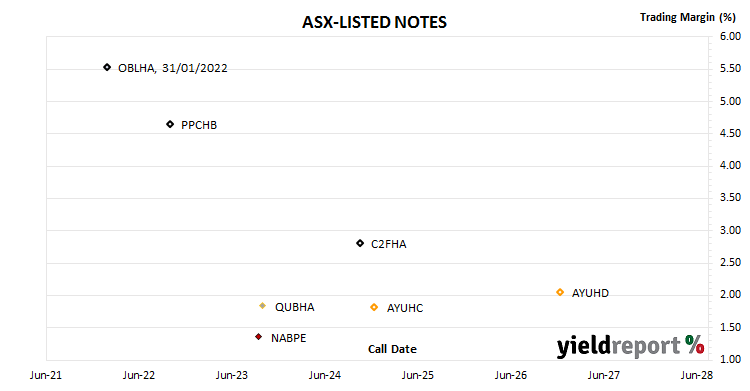This screenshot has width=750, height=391.
Task: Click the Call Date axis label
Action: (x=392, y=349)
